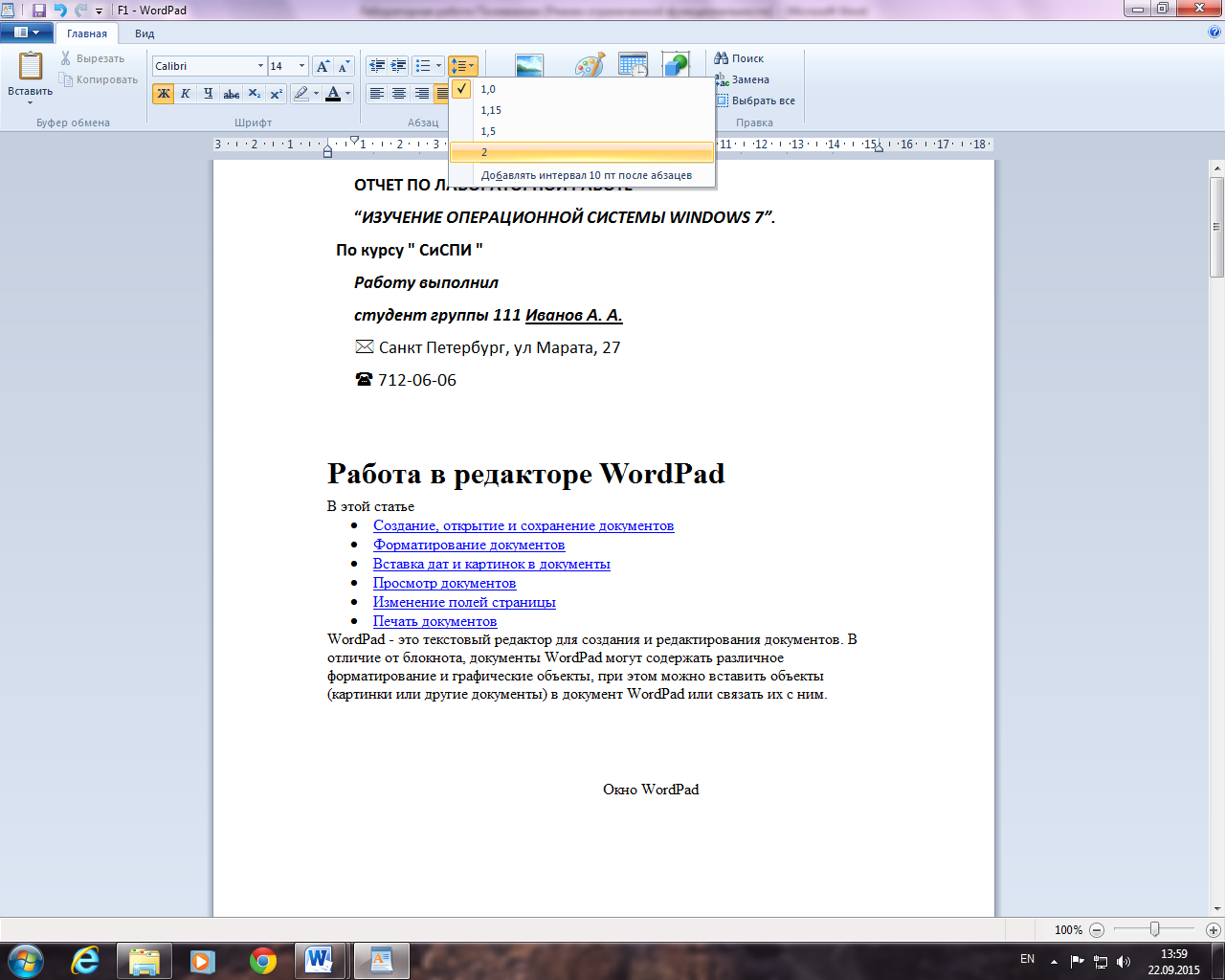Insert a Paint drawing via palette icon
The height and width of the screenshot is (980, 1225).
(x=590, y=65)
